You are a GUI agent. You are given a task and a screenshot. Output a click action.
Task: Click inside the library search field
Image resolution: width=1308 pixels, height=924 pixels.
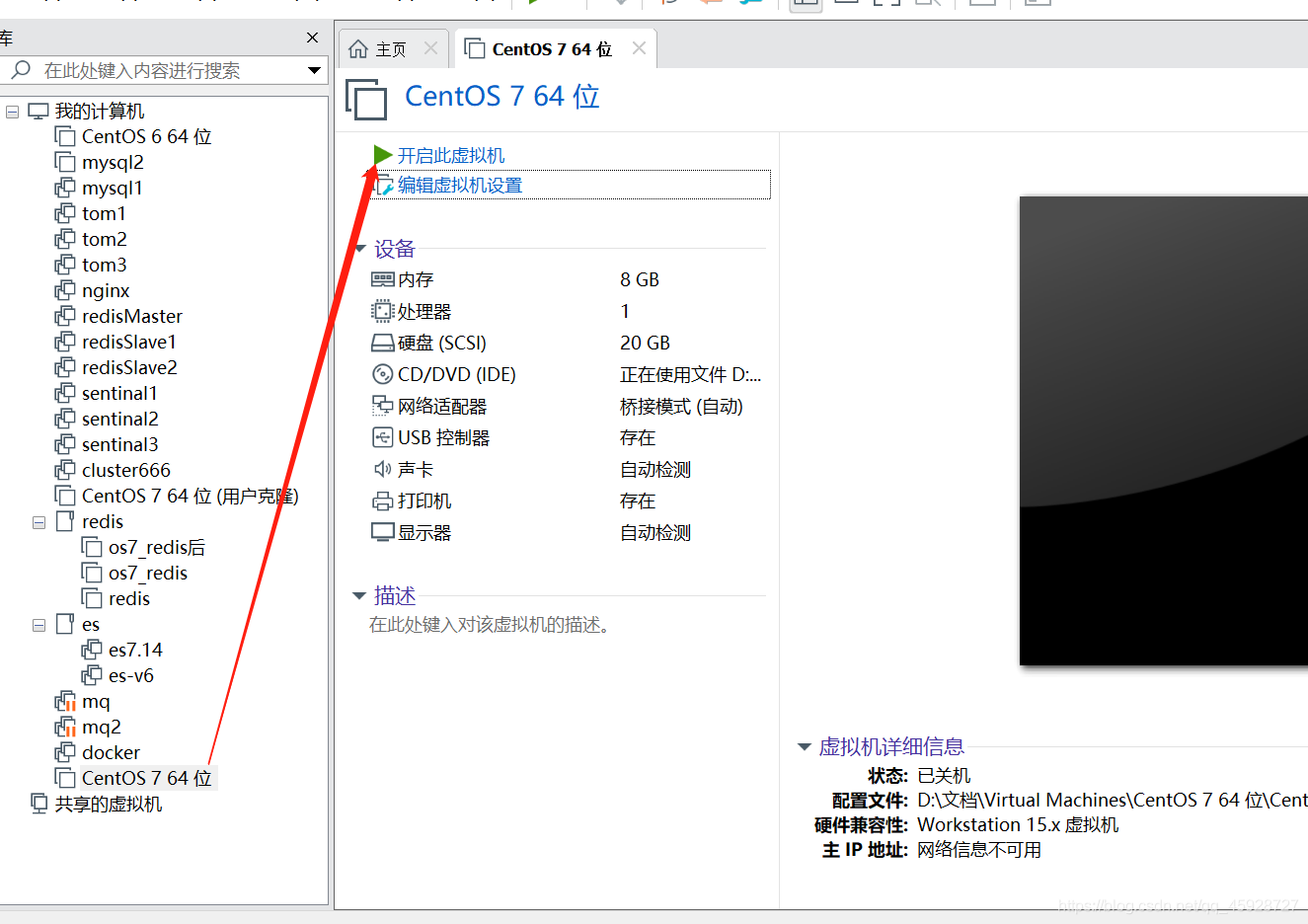158,70
